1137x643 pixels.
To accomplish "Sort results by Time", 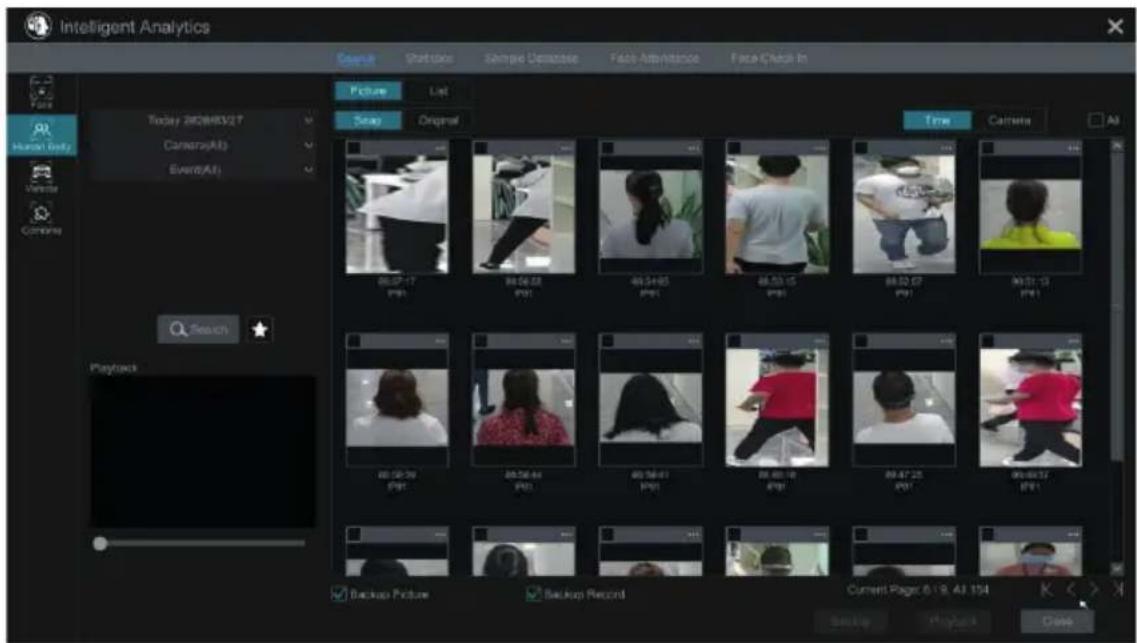I will coord(938,120).
